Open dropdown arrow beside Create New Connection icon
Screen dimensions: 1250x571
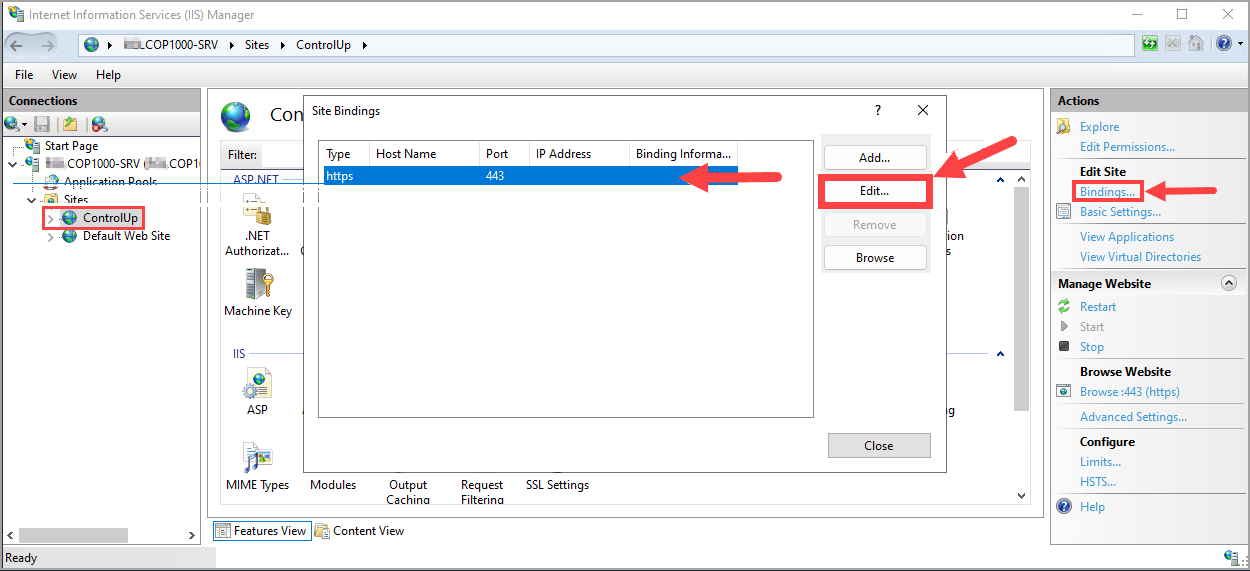pyautogui.click(x=24, y=125)
